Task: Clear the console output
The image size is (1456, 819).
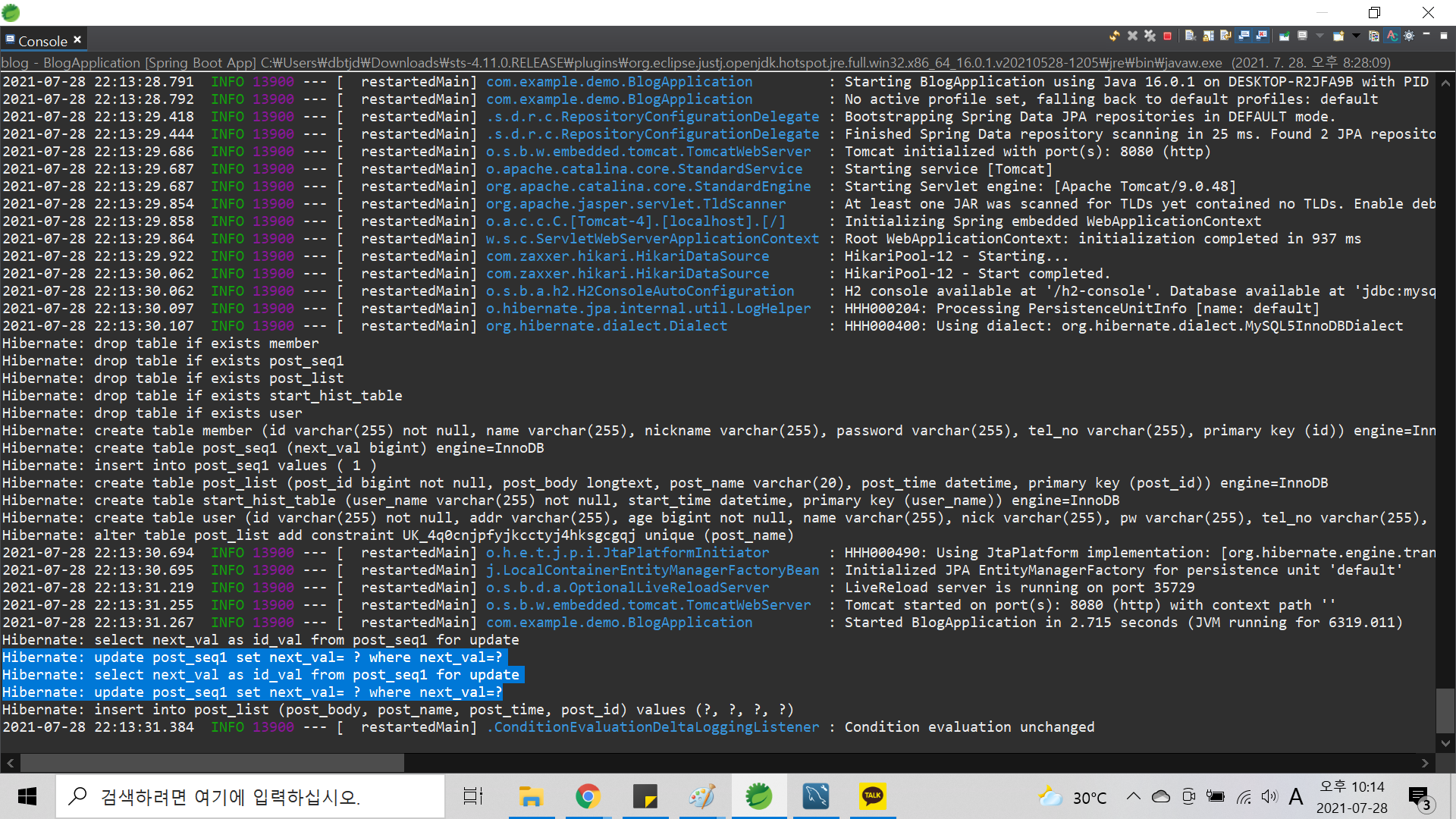Action: (x=1191, y=36)
